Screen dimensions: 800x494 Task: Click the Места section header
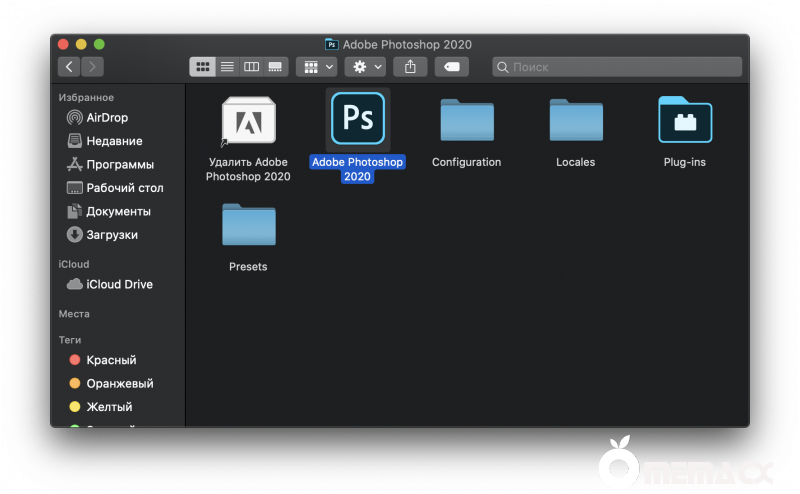click(x=74, y=314)
